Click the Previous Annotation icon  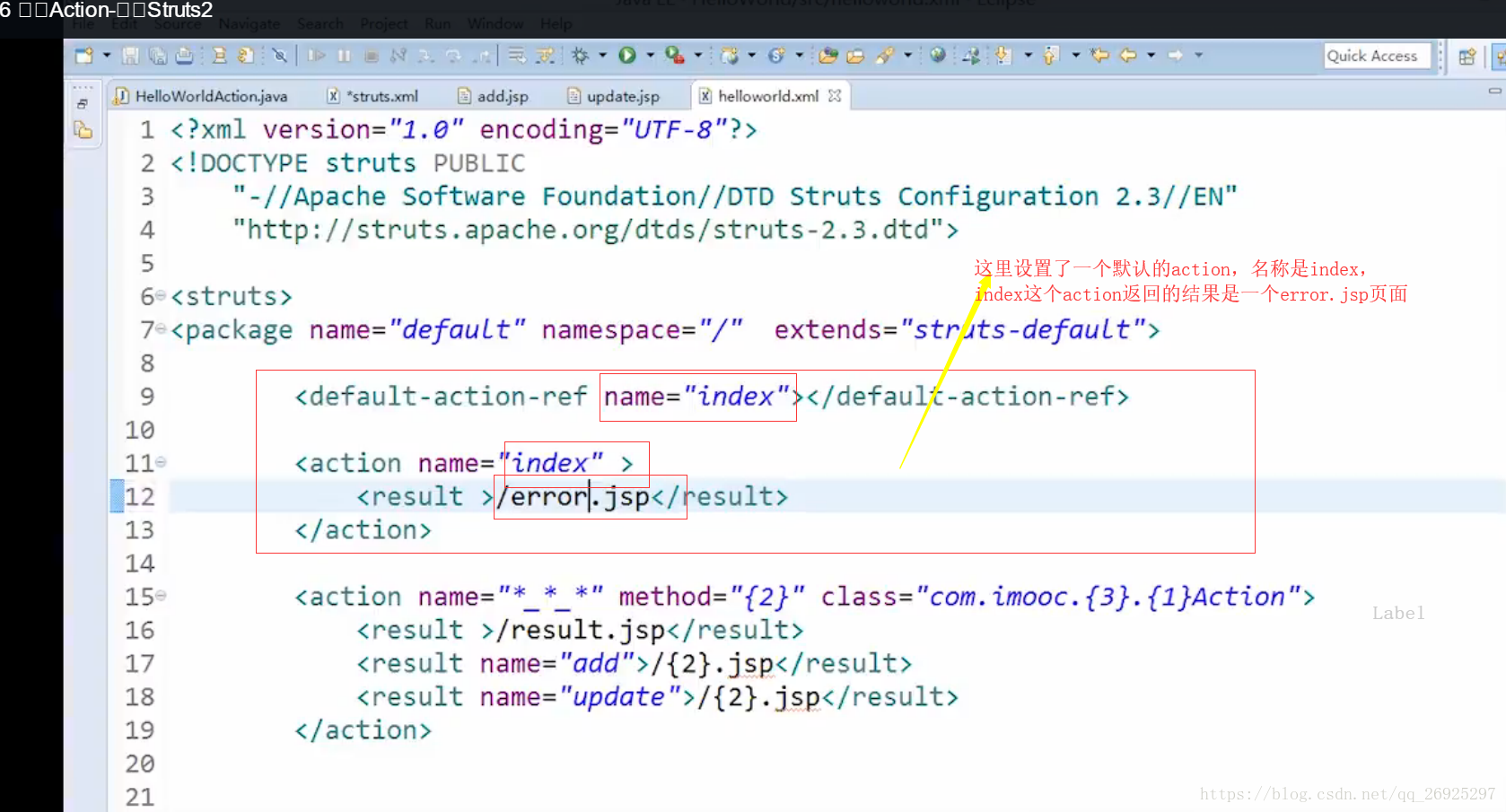[x=1051, y=56]
